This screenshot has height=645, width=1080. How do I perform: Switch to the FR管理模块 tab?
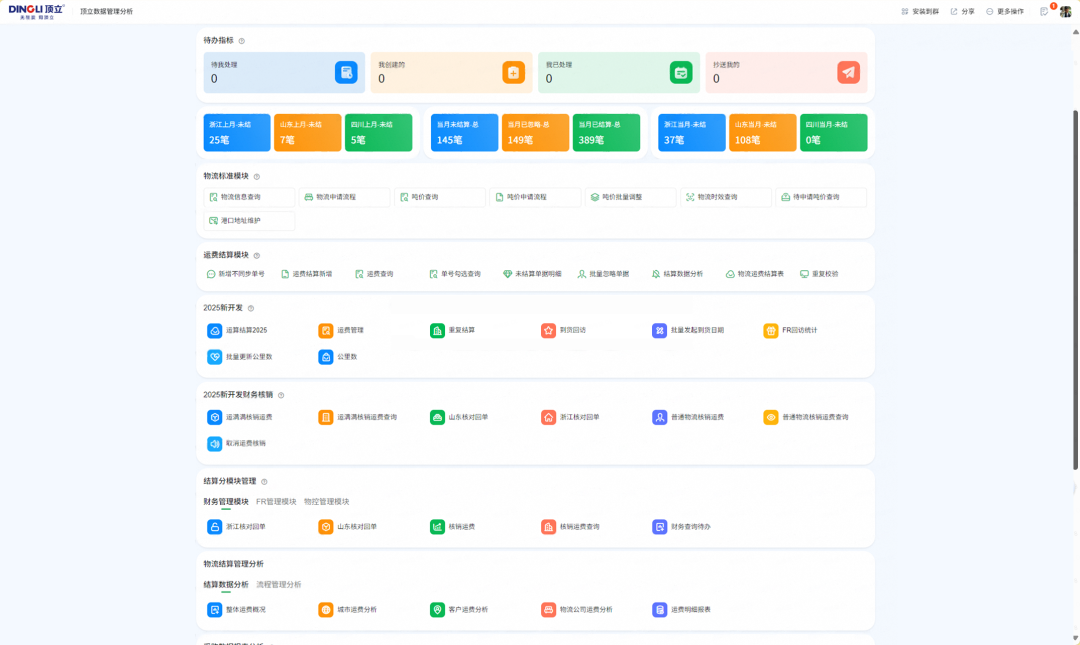276,501
